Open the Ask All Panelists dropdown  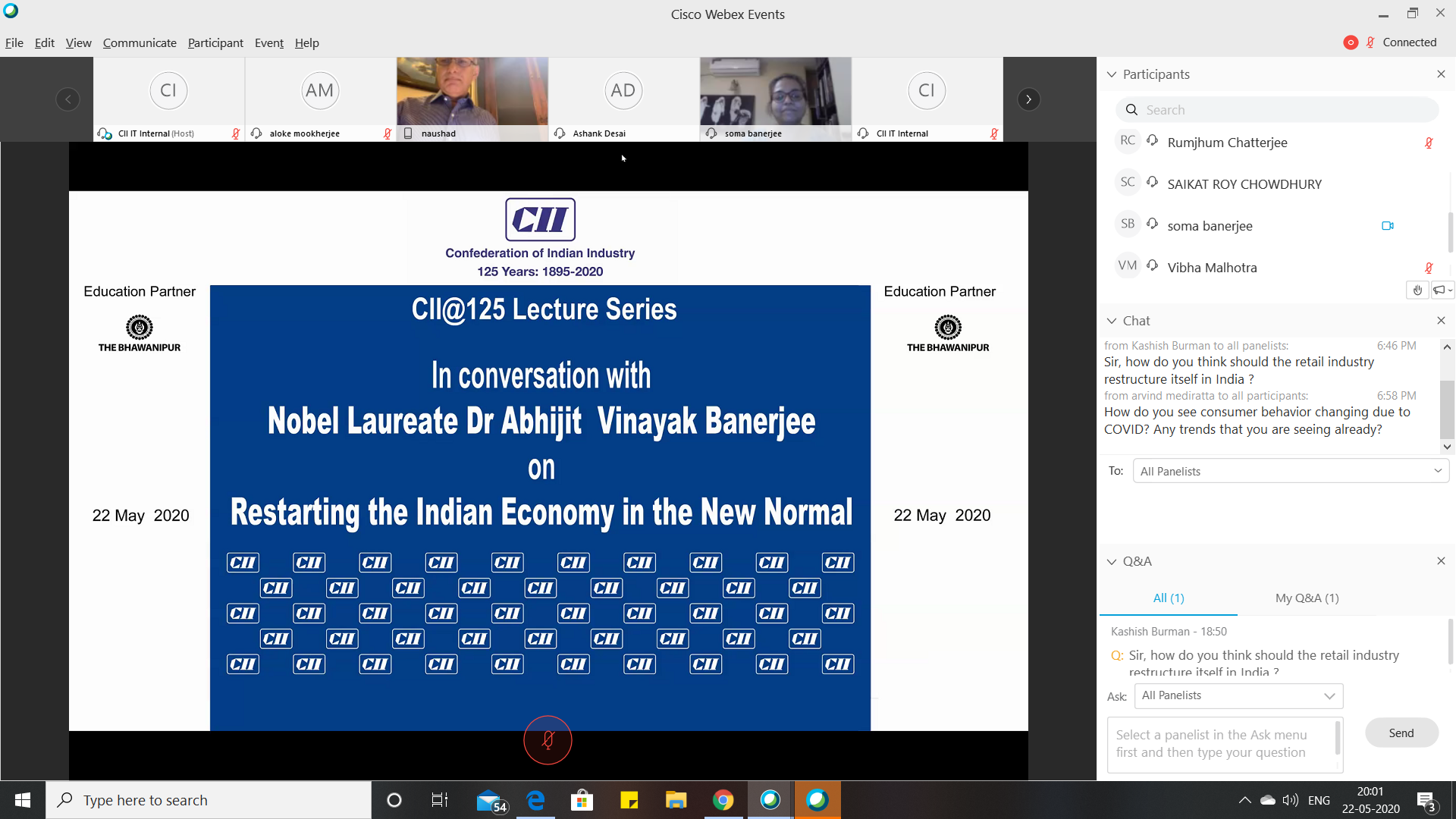(1238, 695)
